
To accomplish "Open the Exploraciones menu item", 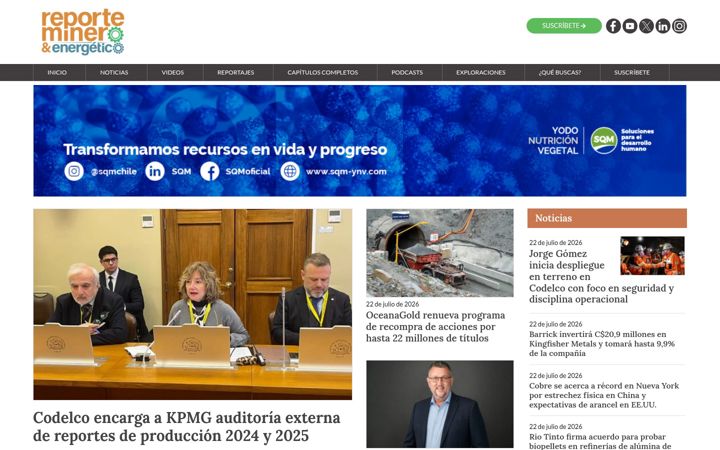I will click(481, 73).
